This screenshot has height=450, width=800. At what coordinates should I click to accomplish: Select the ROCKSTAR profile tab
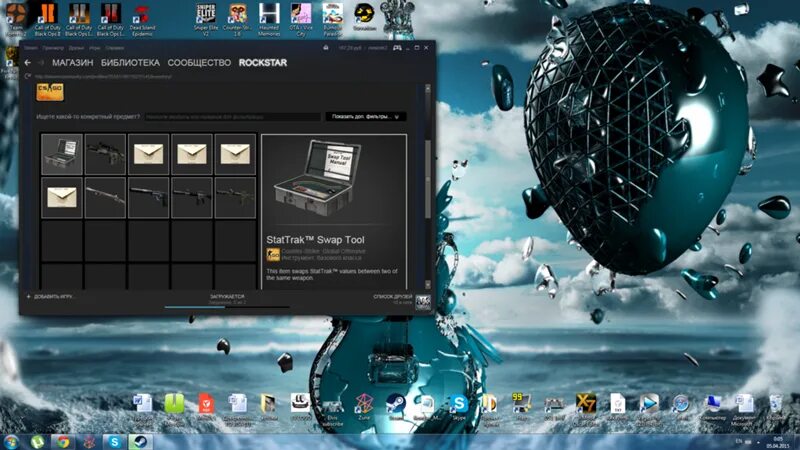[x=263, y=63]
